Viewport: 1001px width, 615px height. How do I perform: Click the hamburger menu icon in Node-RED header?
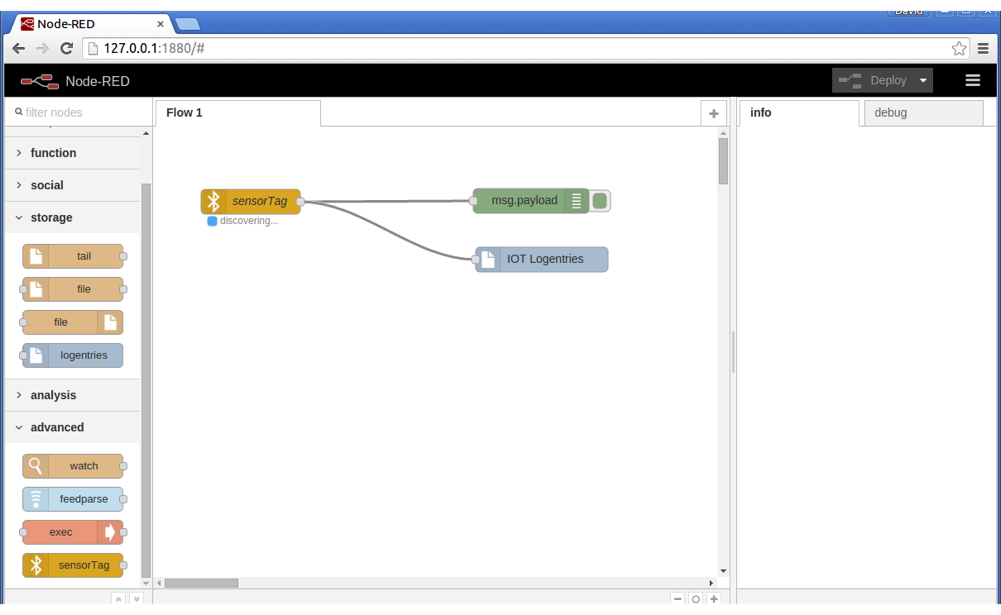972,81
